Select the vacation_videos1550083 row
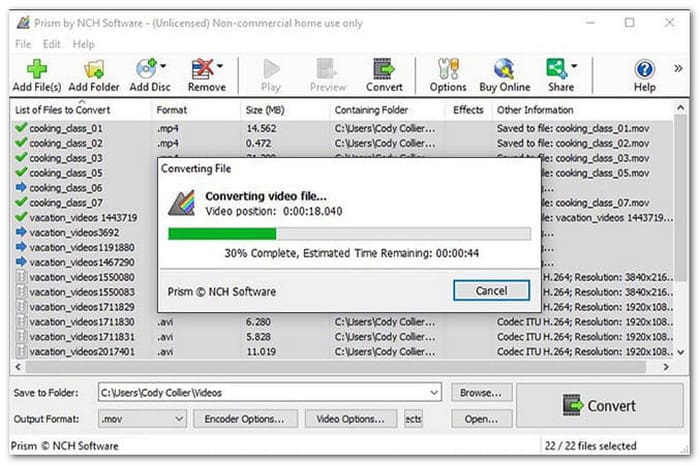The width and height of the screenshot is (700, 465). click(82, 292)
